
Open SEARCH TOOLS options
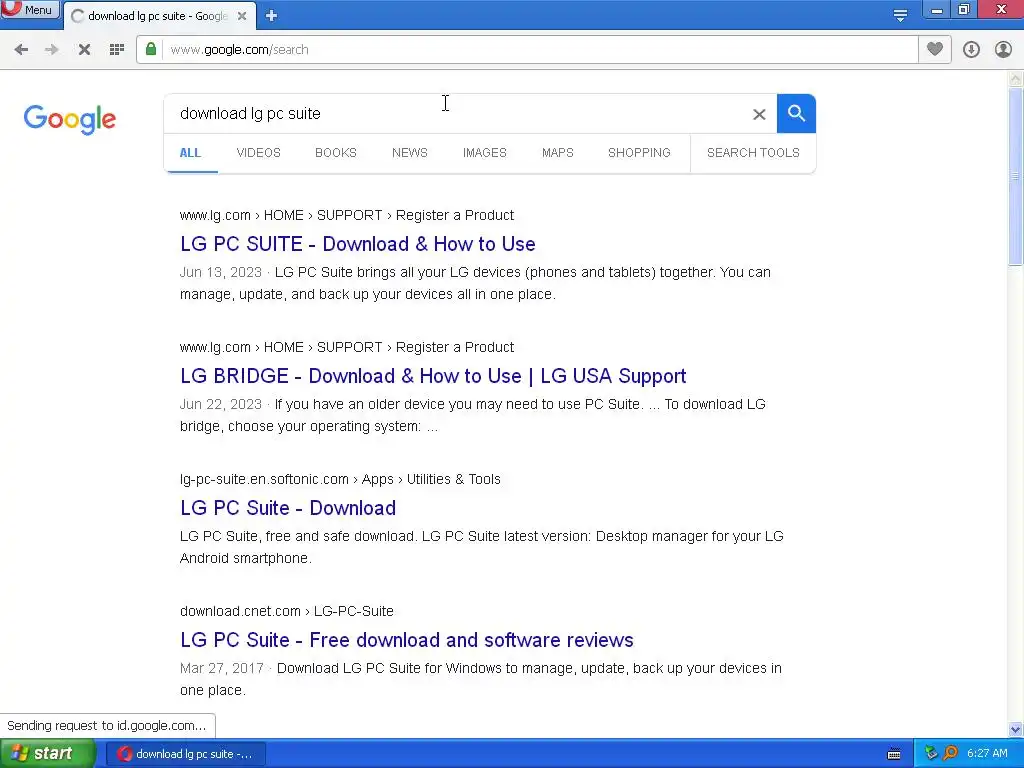pos(753,153)
